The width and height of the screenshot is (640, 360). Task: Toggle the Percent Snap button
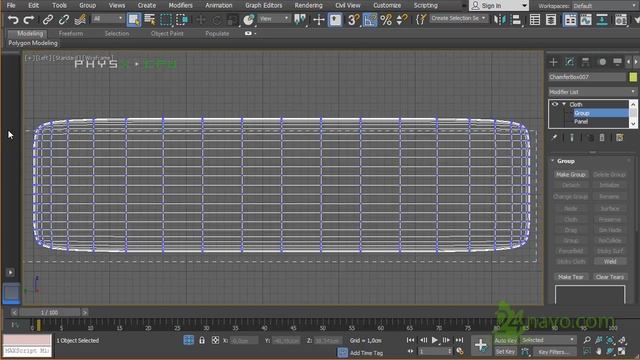point(386,20)
